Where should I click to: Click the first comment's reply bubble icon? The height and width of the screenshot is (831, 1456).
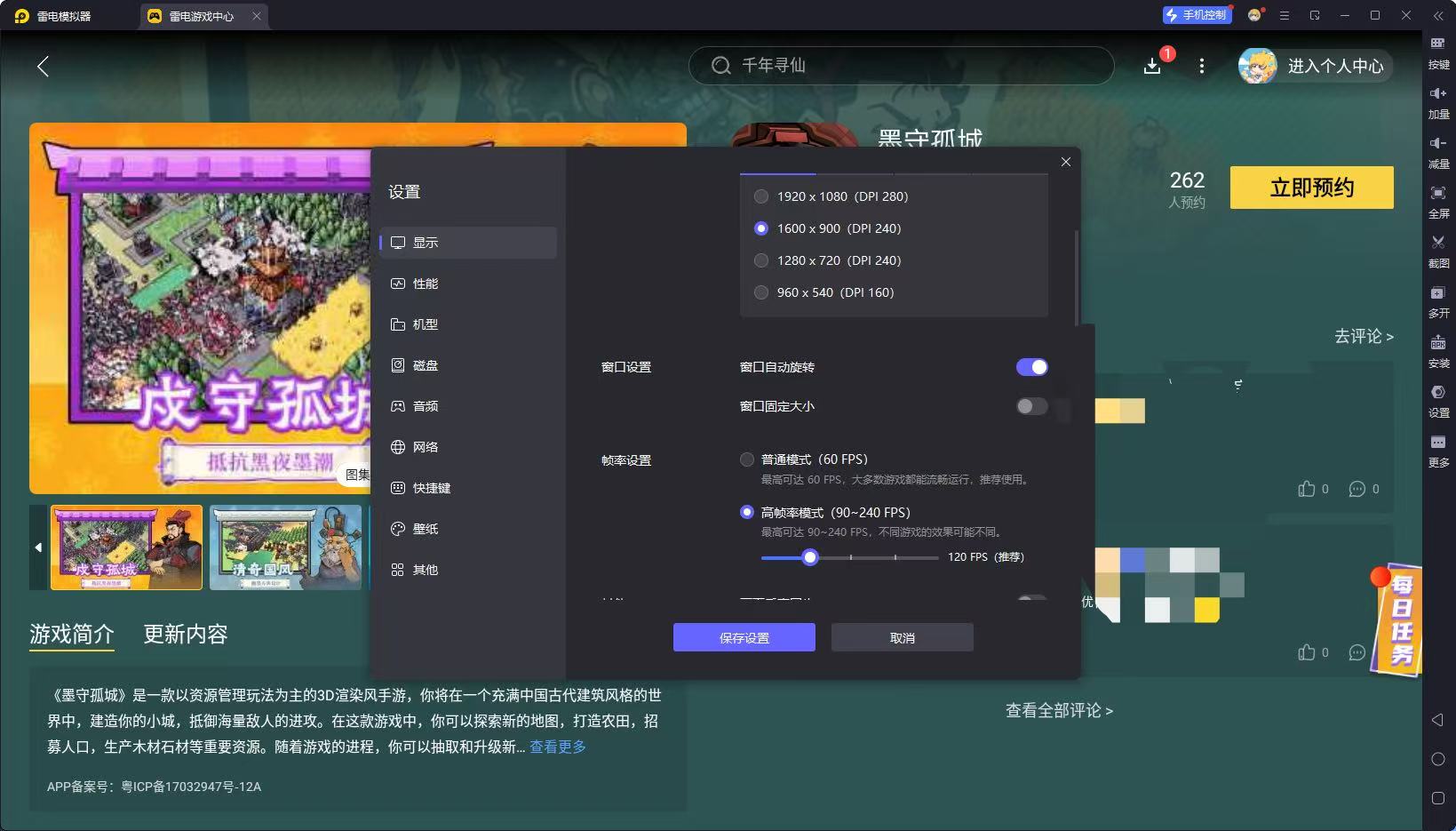[x=1357, y=489]
